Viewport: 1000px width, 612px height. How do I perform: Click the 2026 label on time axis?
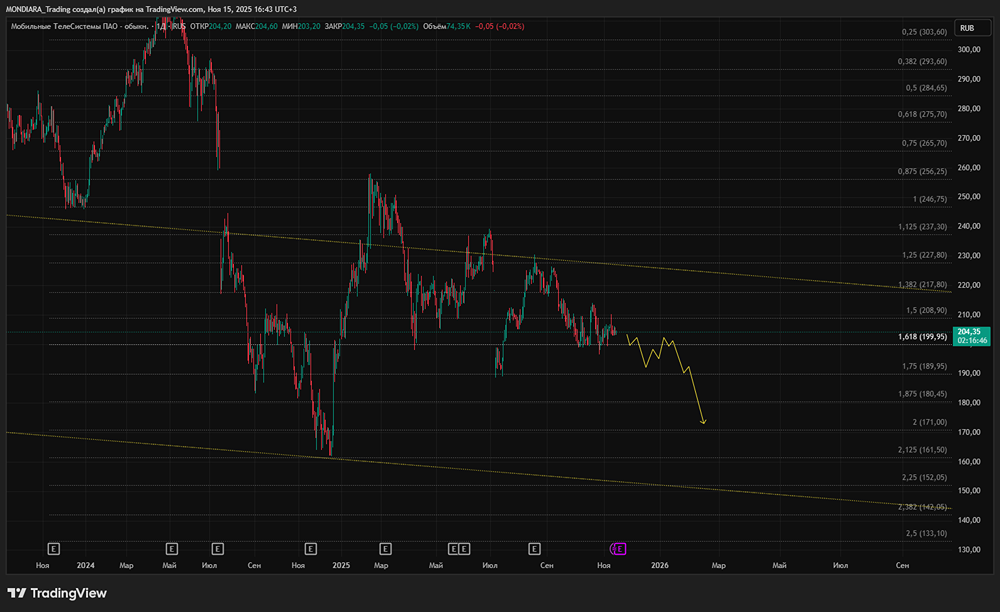[660, 565]
